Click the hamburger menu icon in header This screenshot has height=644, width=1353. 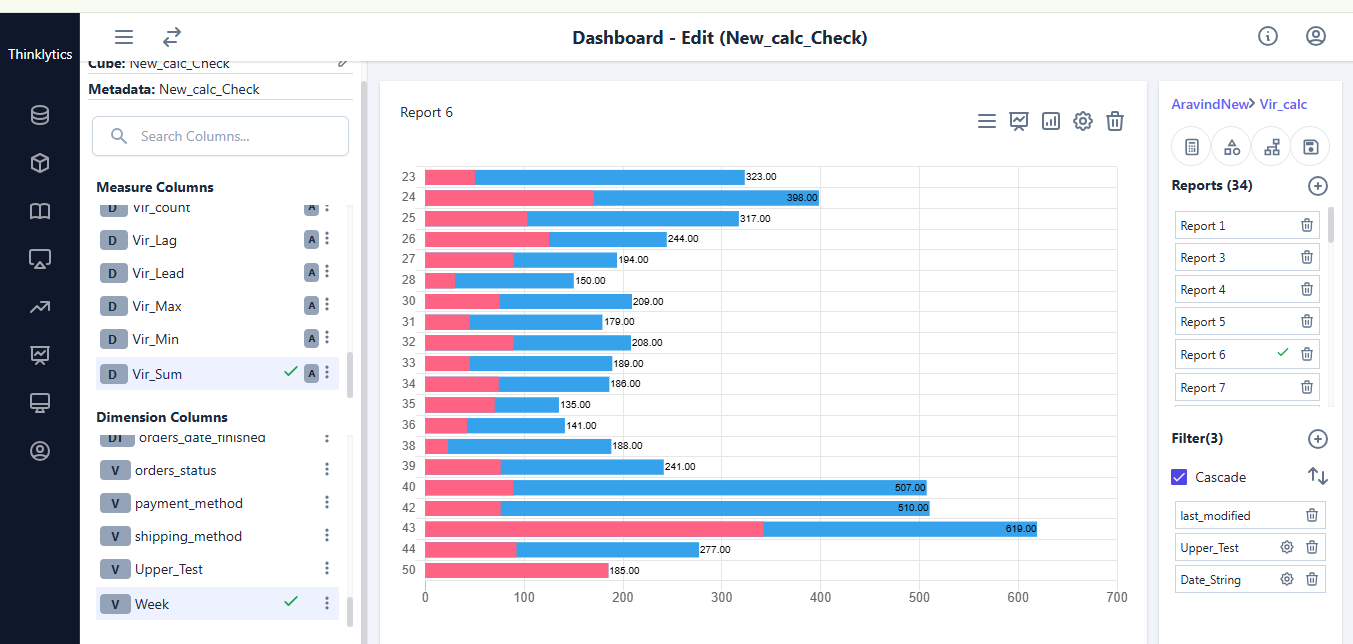[124, 37]
